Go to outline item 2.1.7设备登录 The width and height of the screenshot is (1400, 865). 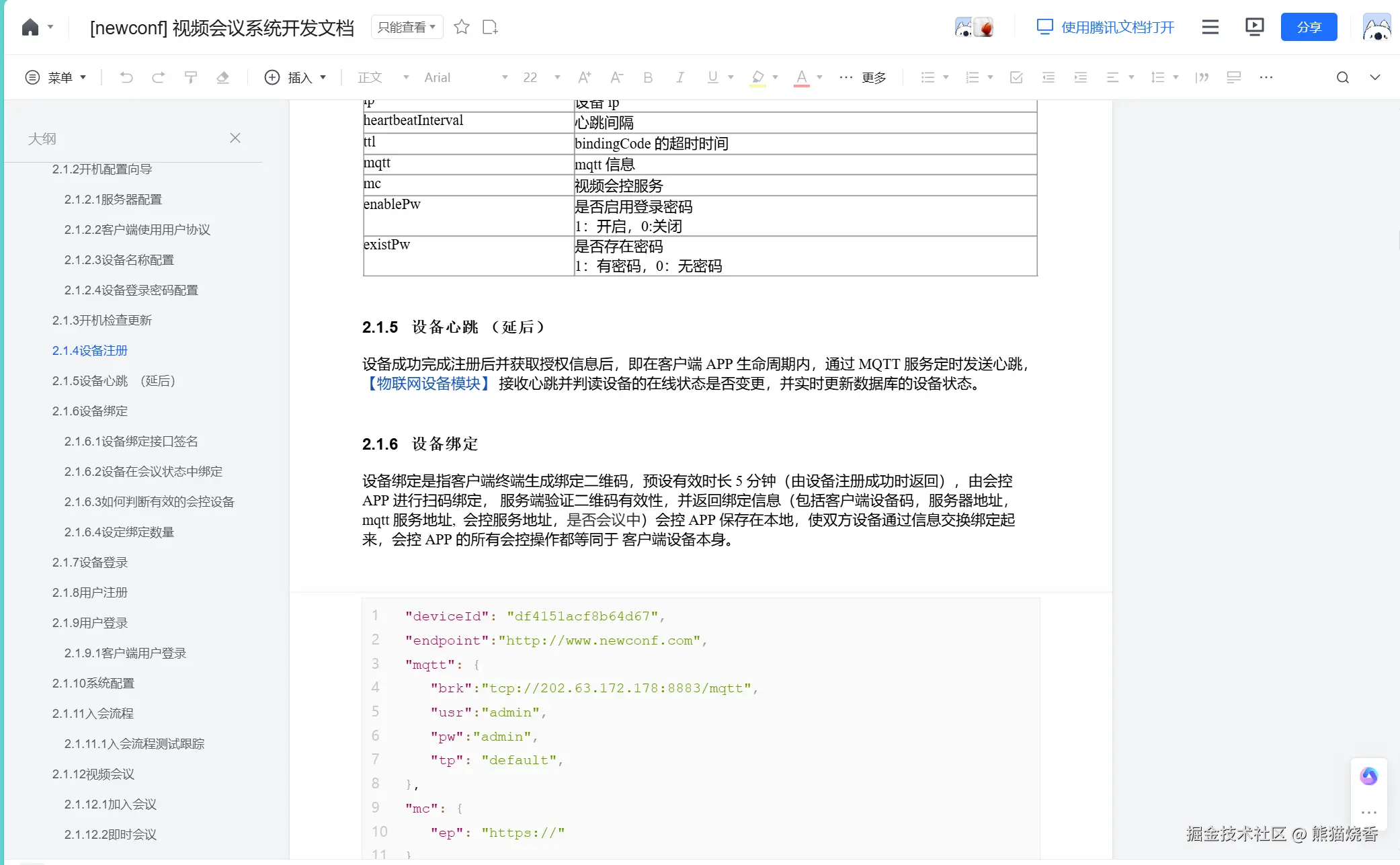[x=90, y=562]
